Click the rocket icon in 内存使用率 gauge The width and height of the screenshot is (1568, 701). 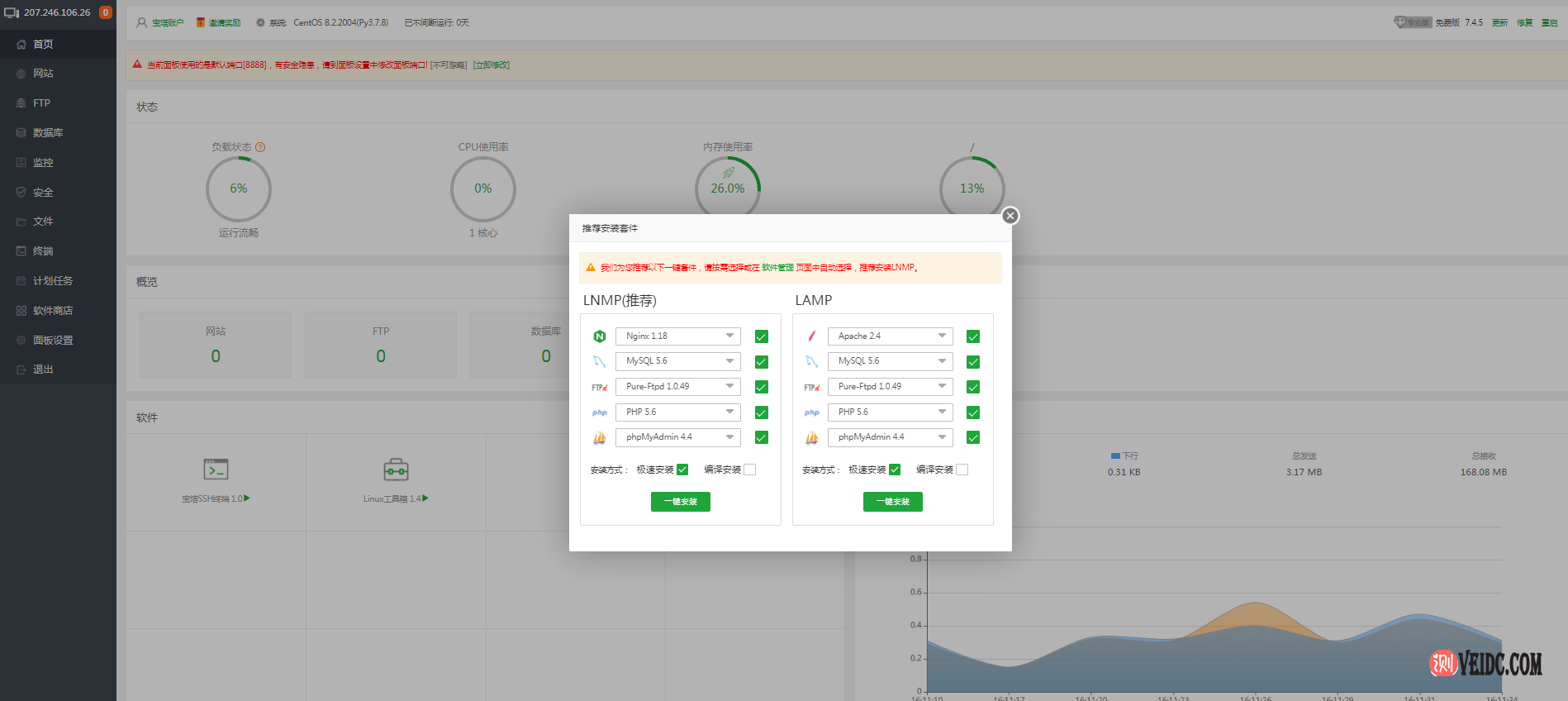728,173
